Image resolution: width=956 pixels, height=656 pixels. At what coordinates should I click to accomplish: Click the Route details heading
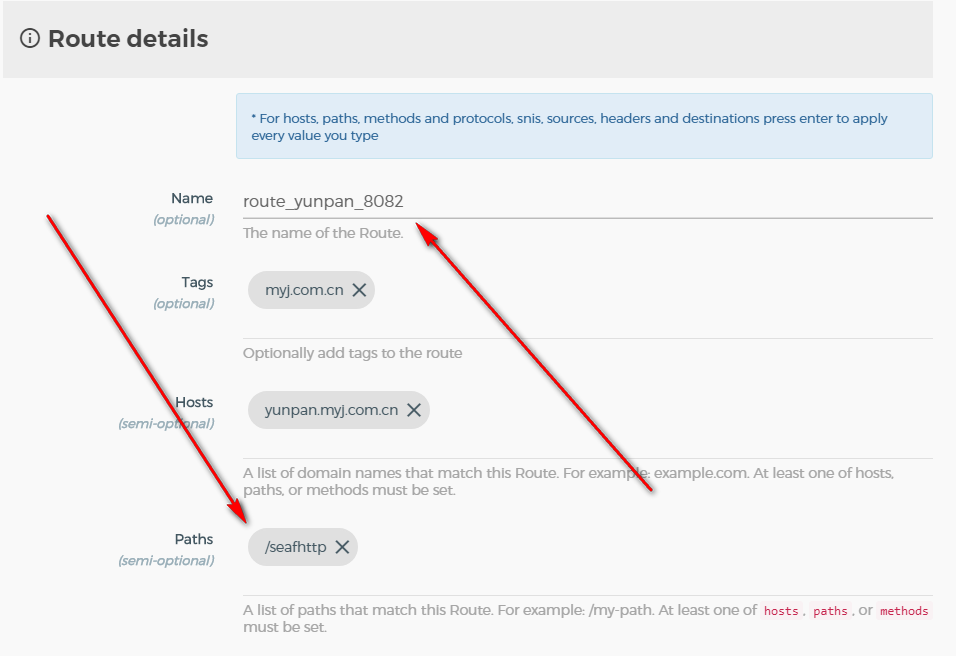(x=128, y=39)
